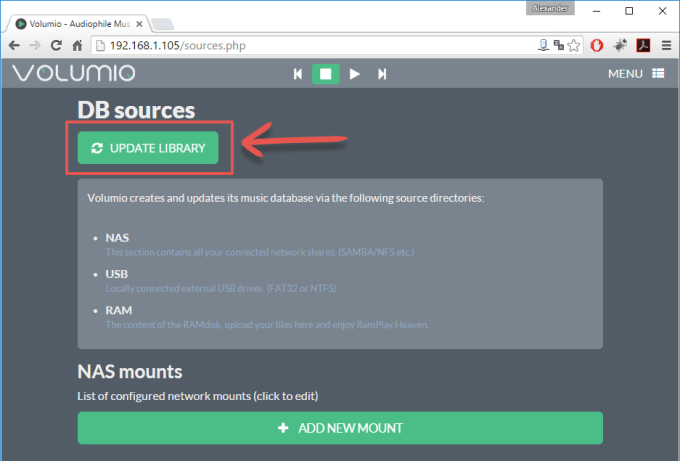The image size is (680, 461).
Task: Open Chrome hamburger menu
Action: pos(667,45)
